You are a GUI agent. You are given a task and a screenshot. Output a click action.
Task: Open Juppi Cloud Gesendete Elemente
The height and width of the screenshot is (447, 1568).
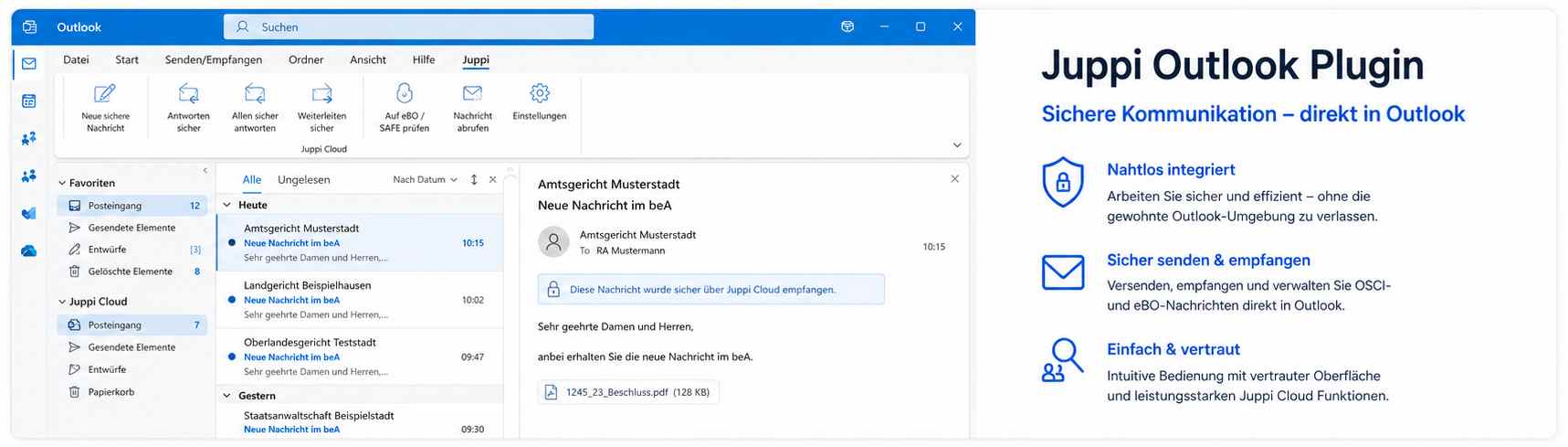click(132, 347)
